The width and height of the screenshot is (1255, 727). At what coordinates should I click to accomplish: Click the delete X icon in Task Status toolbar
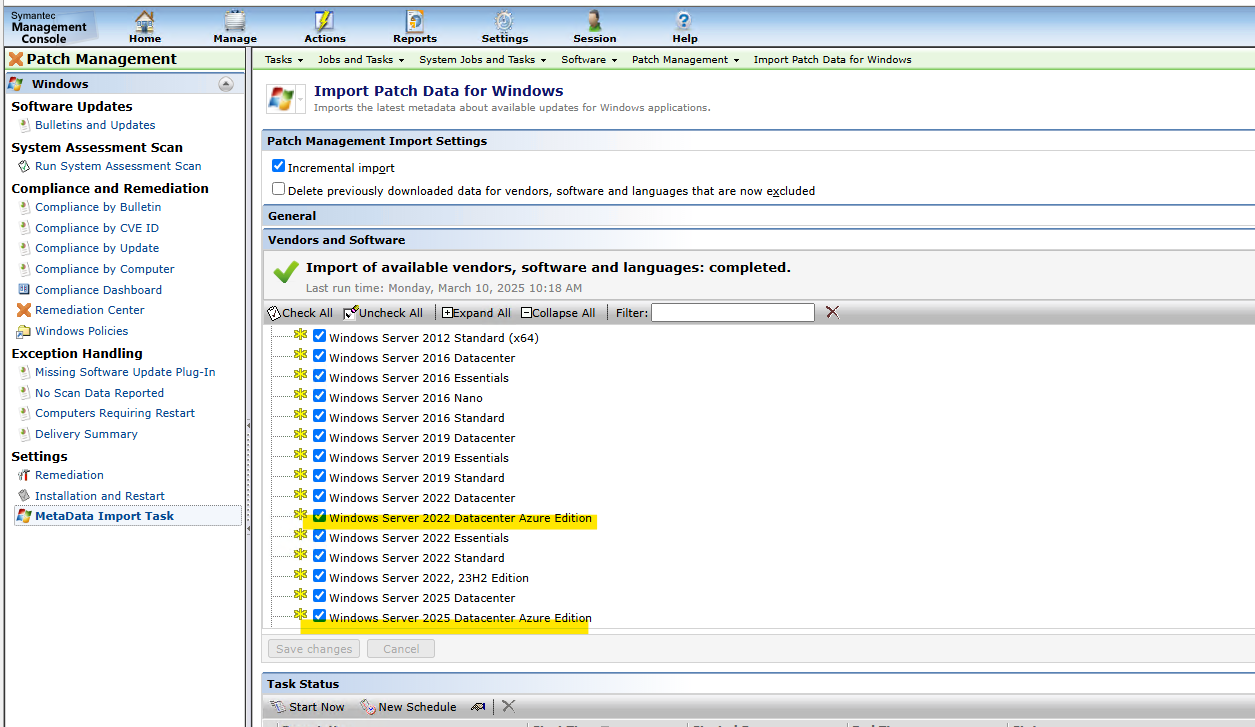[x=508, y=706]
